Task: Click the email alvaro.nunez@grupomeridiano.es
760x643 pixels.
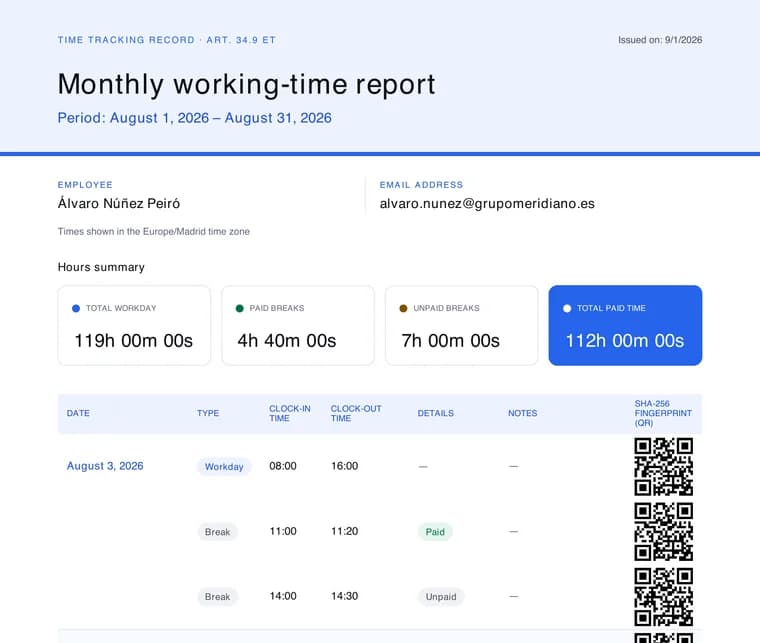Action: 487,204
